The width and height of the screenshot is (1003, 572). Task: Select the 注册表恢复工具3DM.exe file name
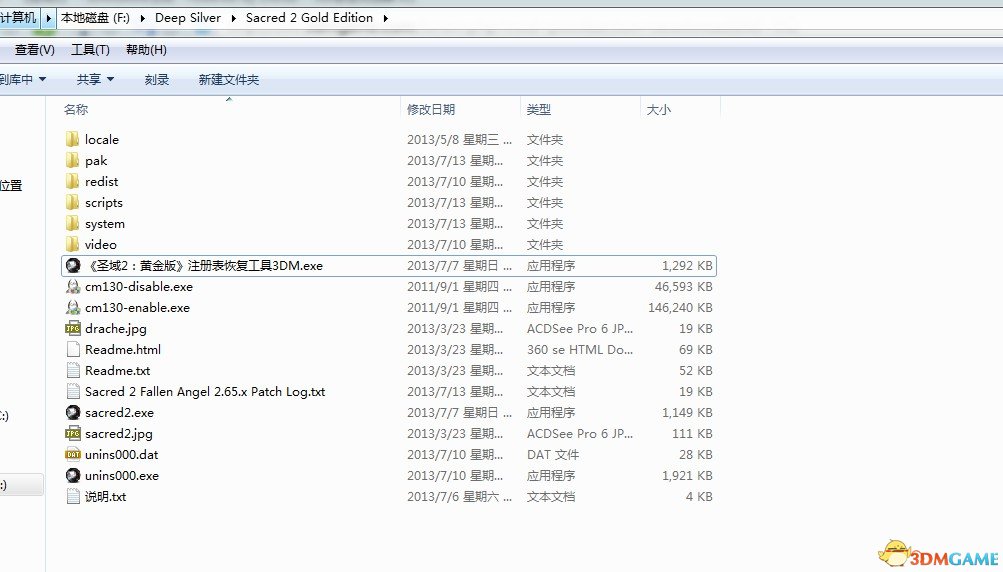[204, 266]
